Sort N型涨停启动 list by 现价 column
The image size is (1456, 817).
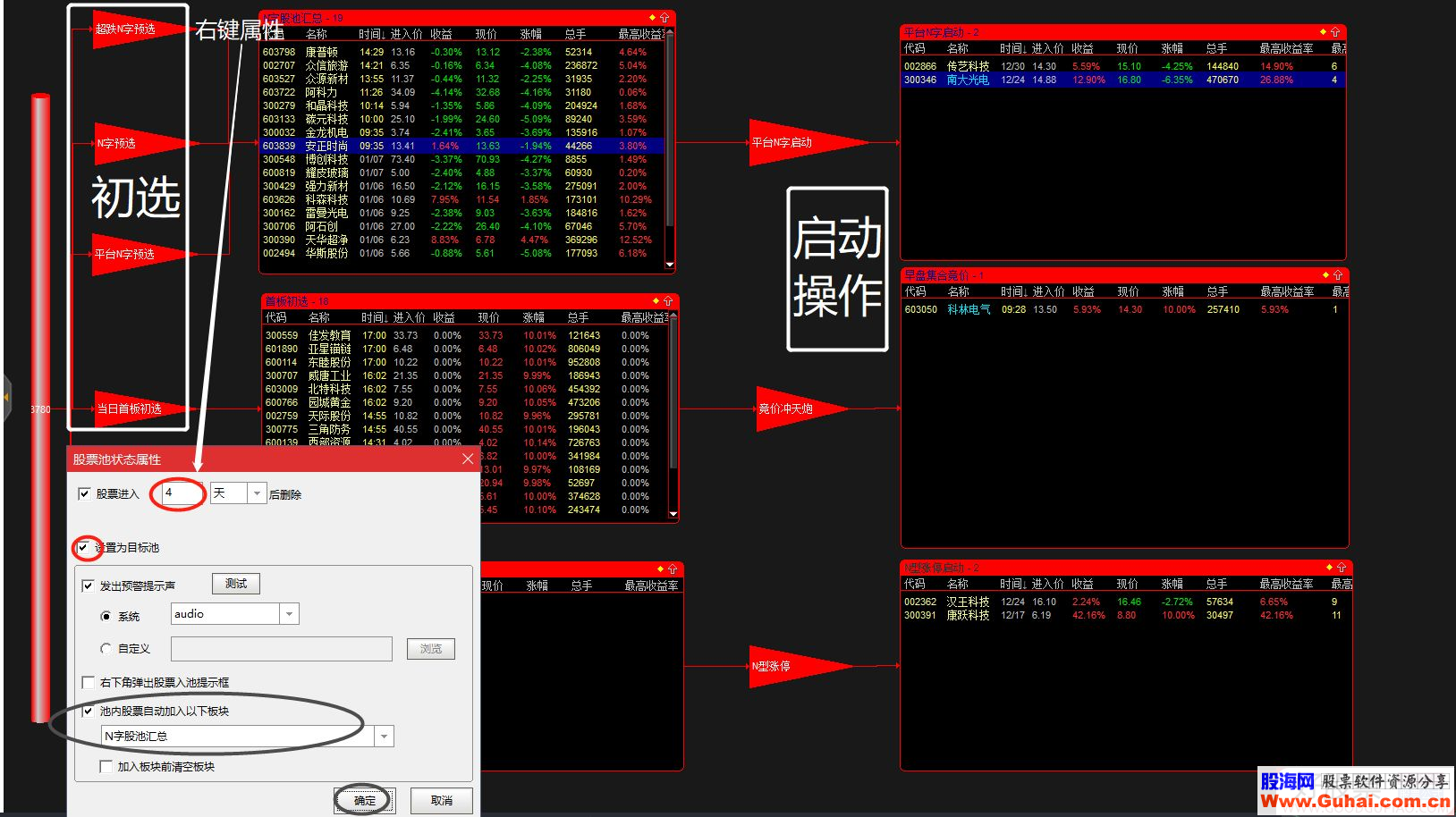pos(1128,584)
